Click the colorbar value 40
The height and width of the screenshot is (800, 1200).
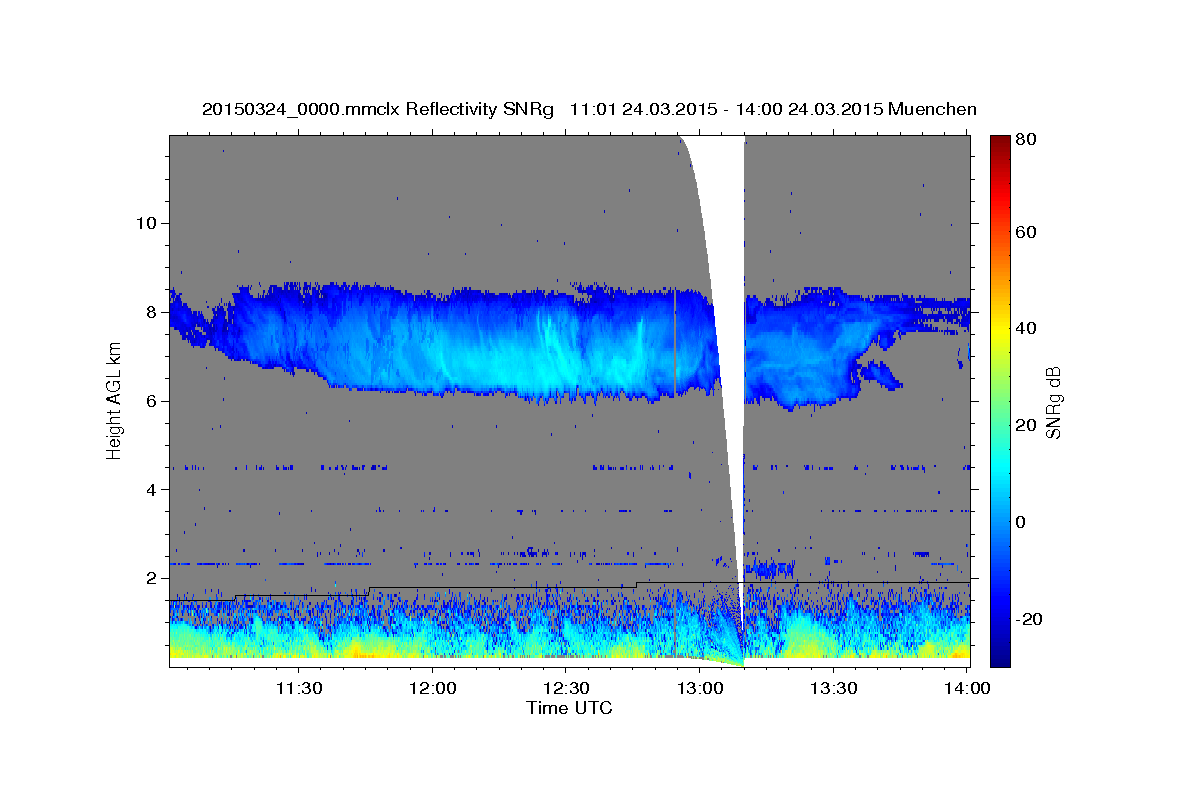coord(1025,328)
